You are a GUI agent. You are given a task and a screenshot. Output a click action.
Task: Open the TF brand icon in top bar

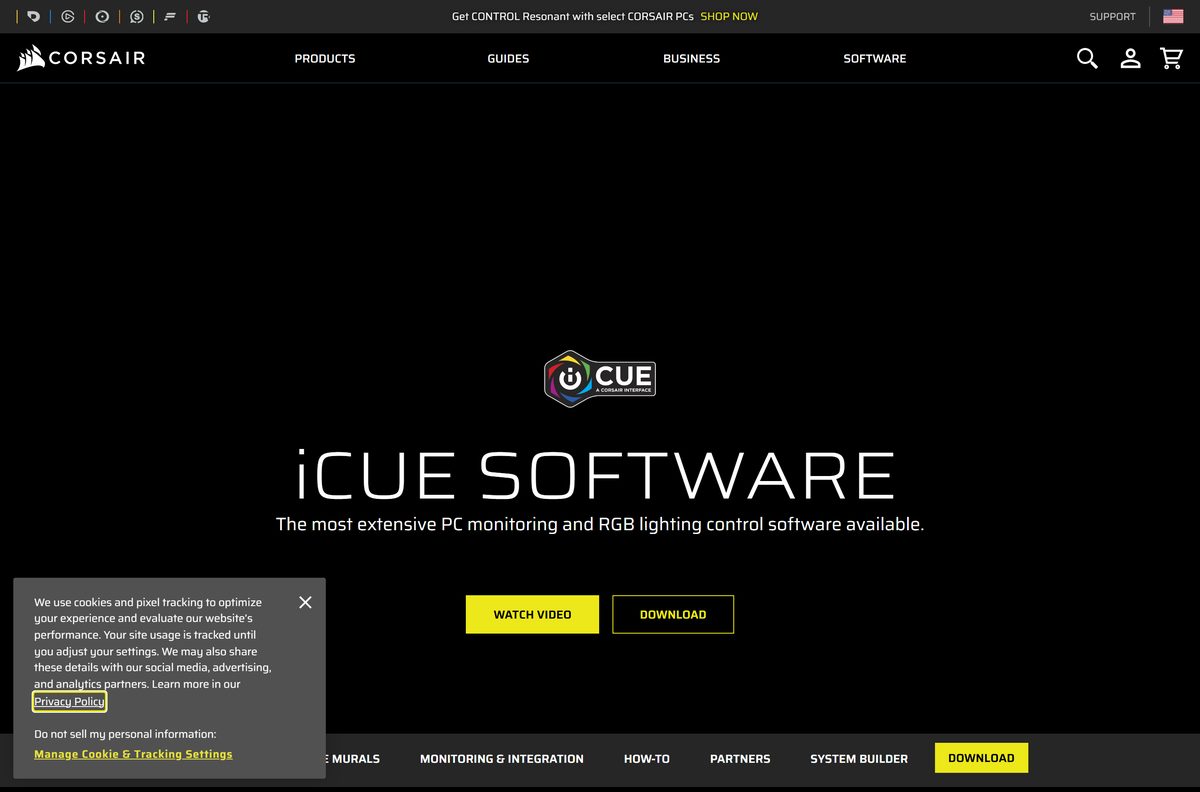click(x=204, y=17)
